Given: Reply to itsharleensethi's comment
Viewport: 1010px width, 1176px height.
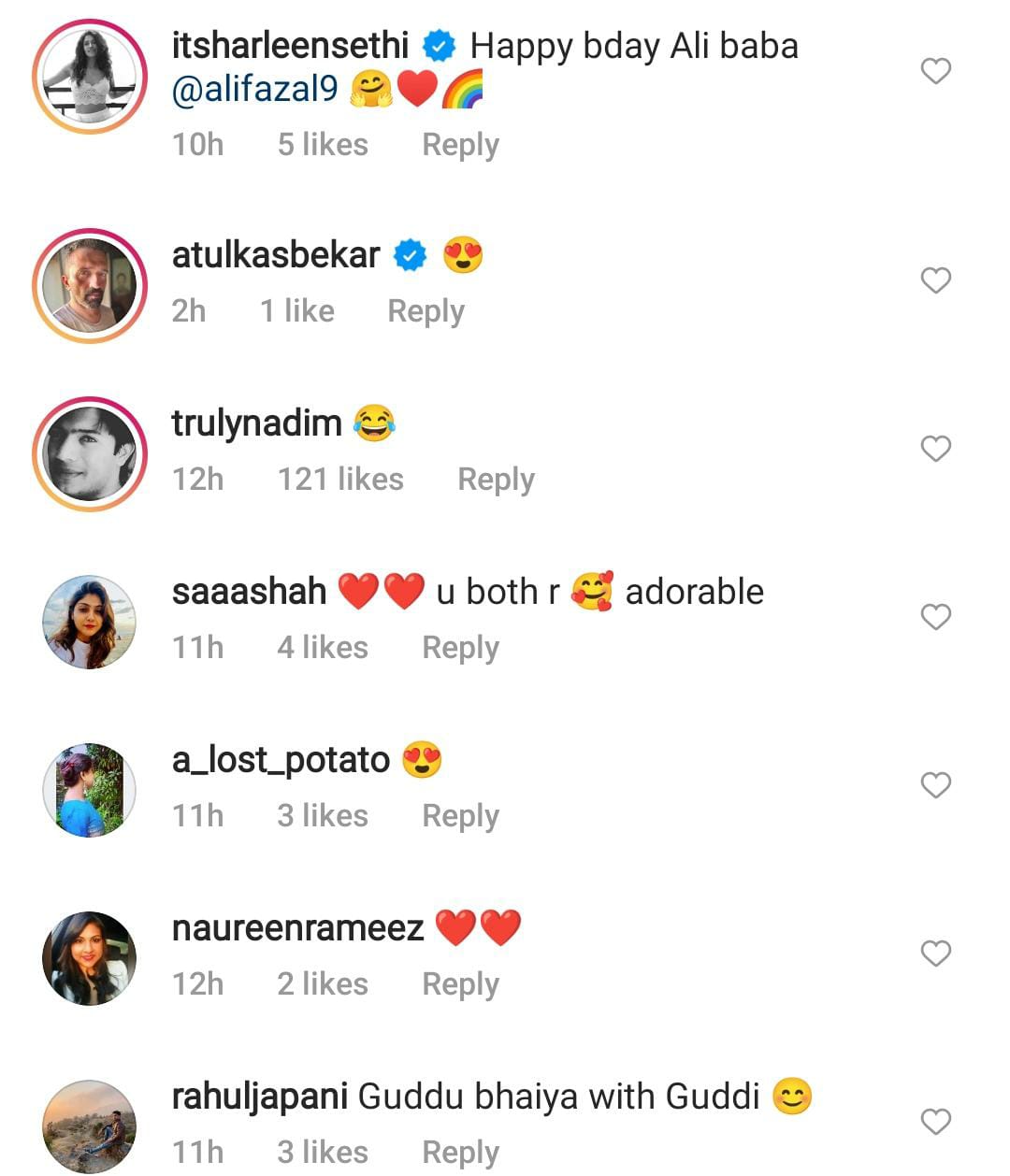Looking at the screenshot, I should click(460, 145).
